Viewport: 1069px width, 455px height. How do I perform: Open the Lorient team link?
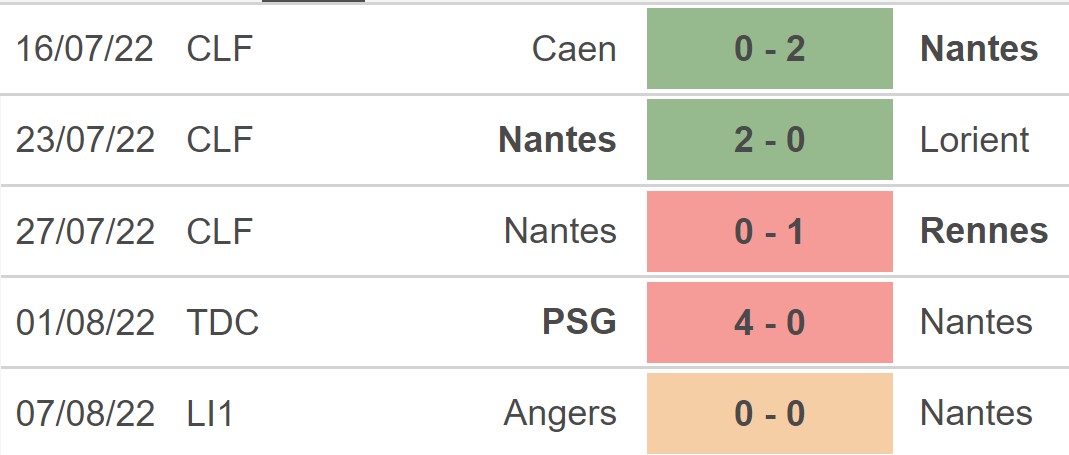[974, 140]
